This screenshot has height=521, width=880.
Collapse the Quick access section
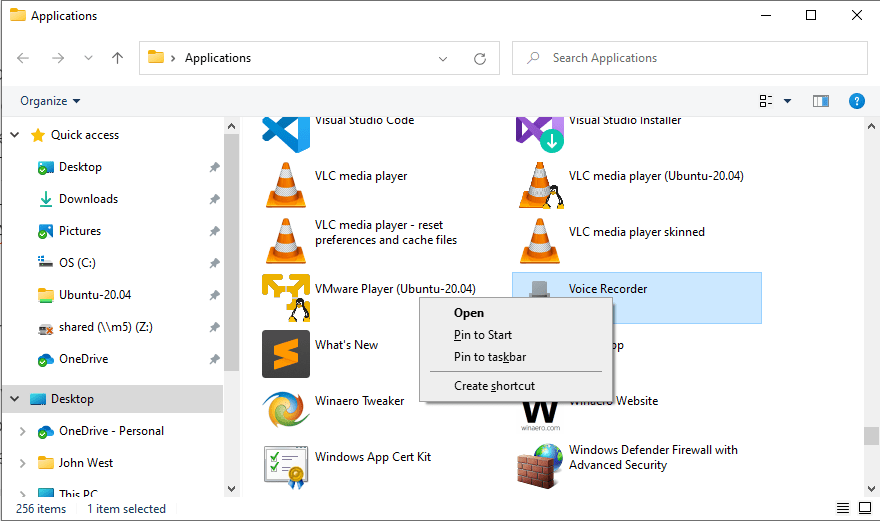15,135
